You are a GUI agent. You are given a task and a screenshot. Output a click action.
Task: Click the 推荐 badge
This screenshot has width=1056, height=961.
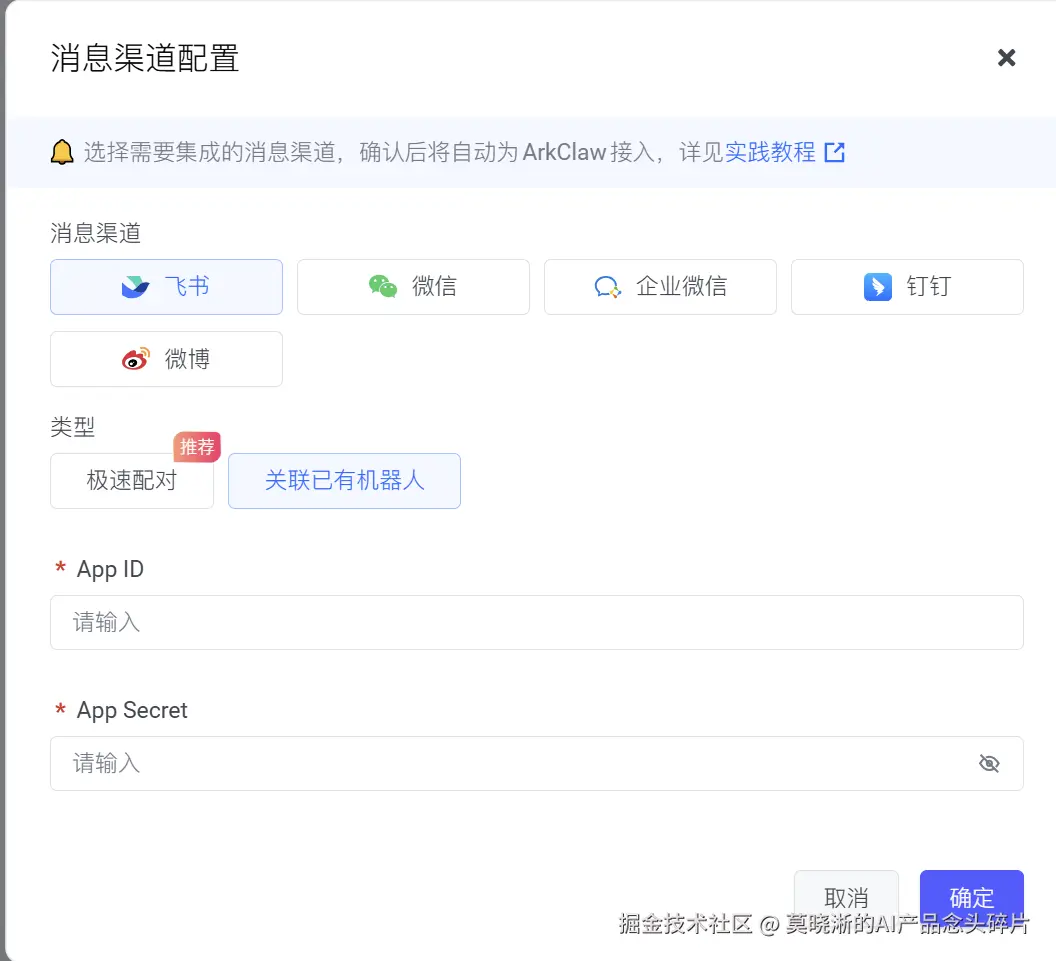pos(197,446)
